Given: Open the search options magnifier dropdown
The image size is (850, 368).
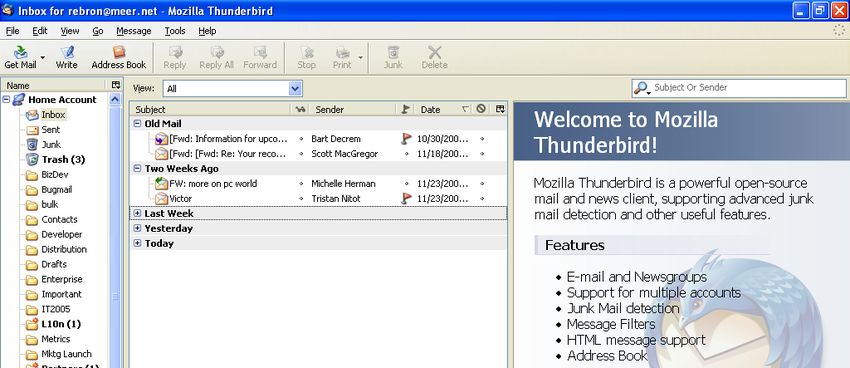Looking at the screenshot, I should pos(642,88).
